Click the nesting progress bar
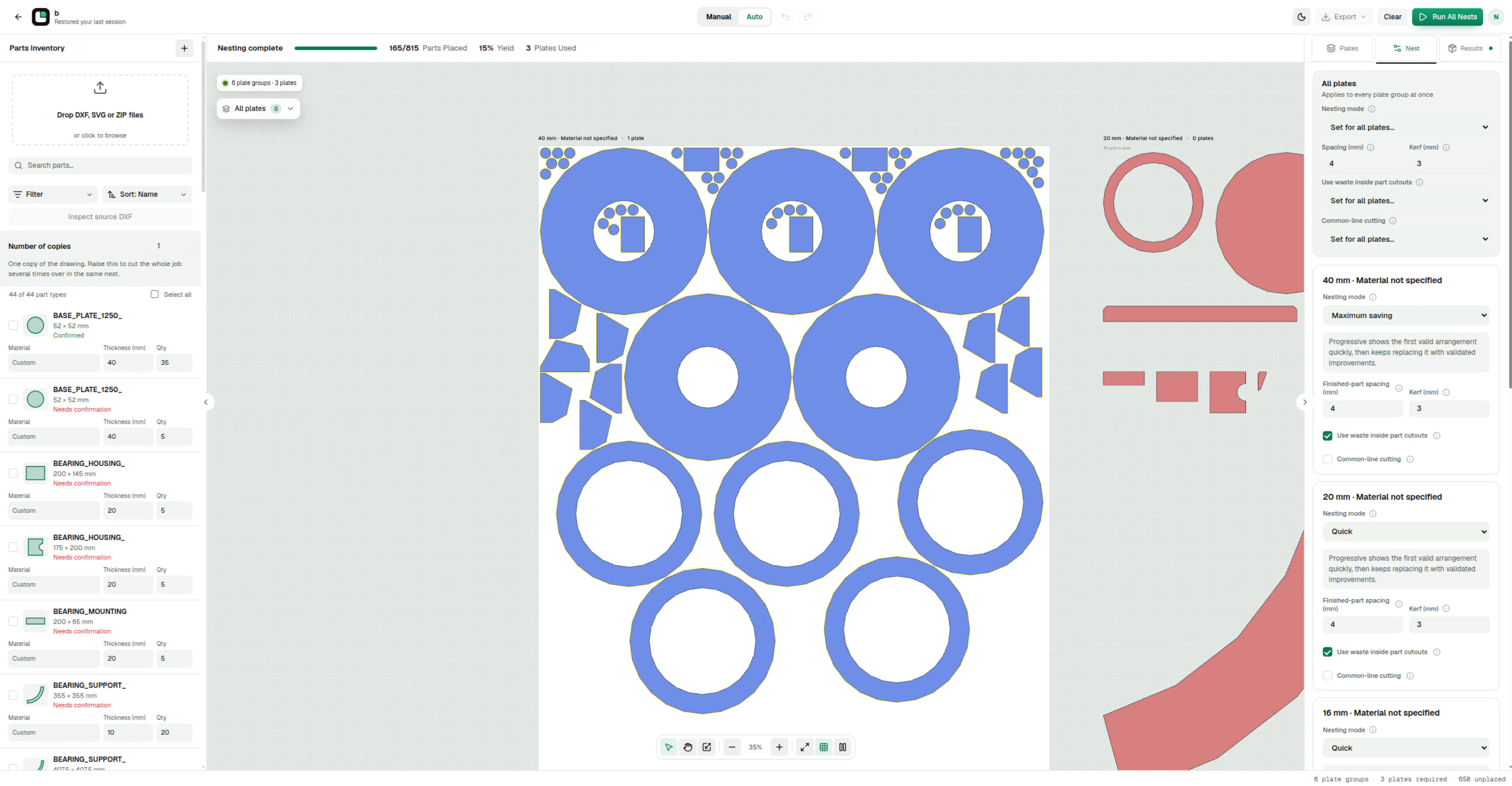Viewport: 1512px width, 786px height. (x=336, y=48)
